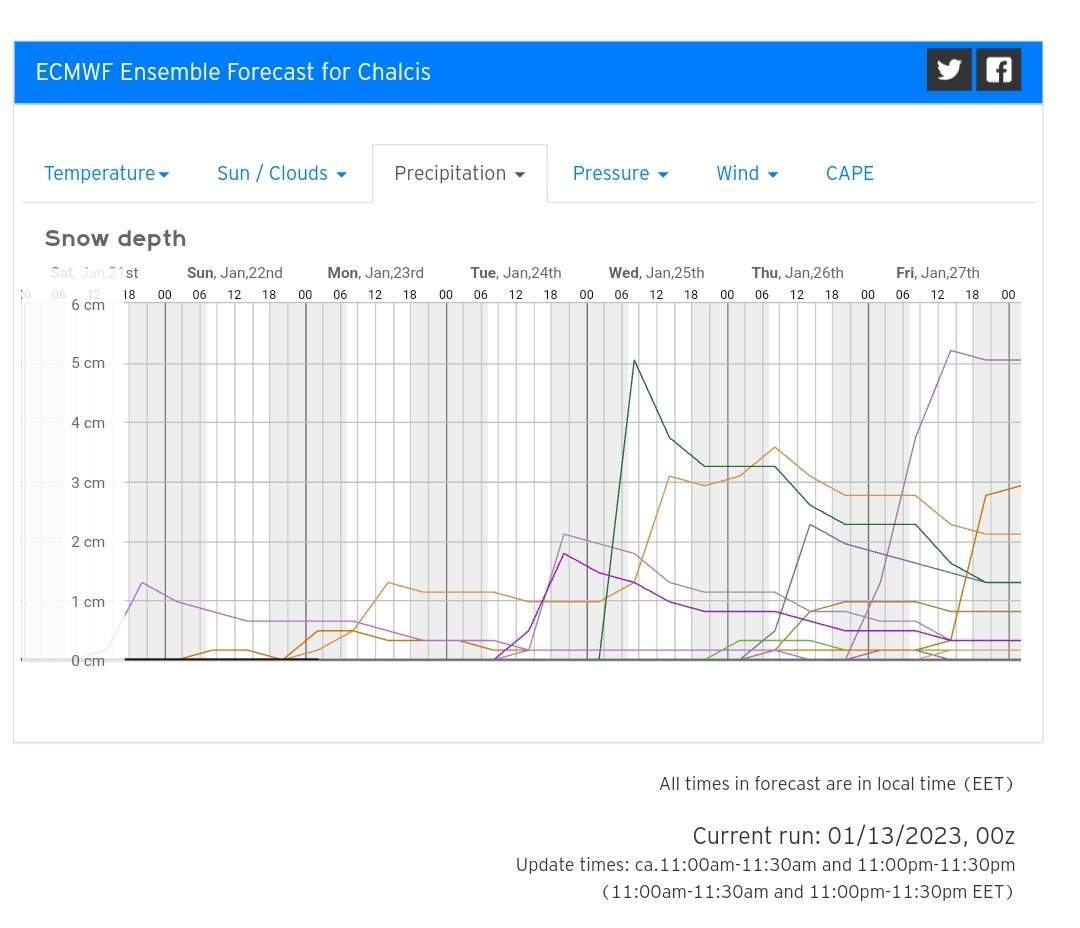This screenshot has width=1080, height=928.
Task: Select the Wed, Jan,25th date label
Action: (x=656, y=273)
